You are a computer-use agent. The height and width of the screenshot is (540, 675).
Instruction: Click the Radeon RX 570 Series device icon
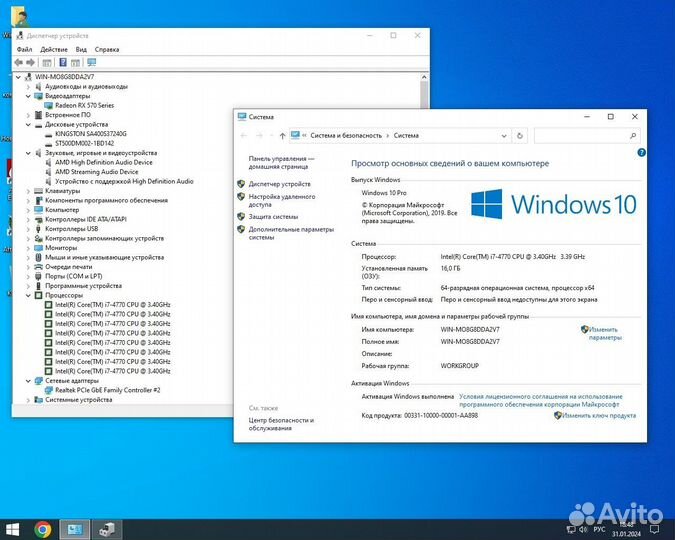pyautogui.click(x=49, y=106)
